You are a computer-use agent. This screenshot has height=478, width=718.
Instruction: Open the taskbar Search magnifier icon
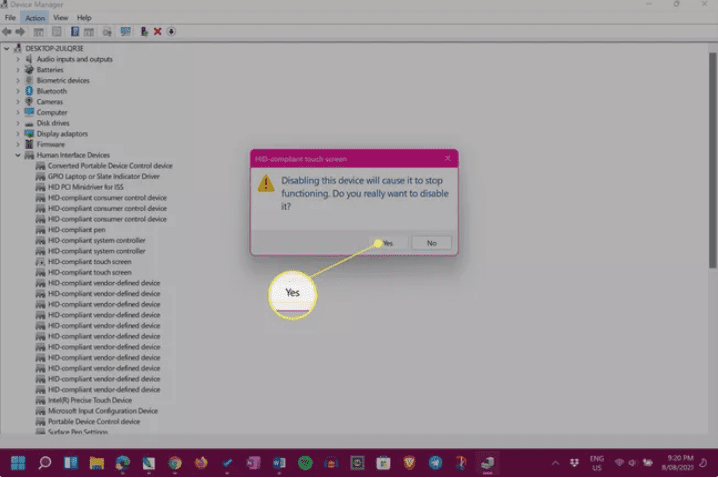(45, 462)
